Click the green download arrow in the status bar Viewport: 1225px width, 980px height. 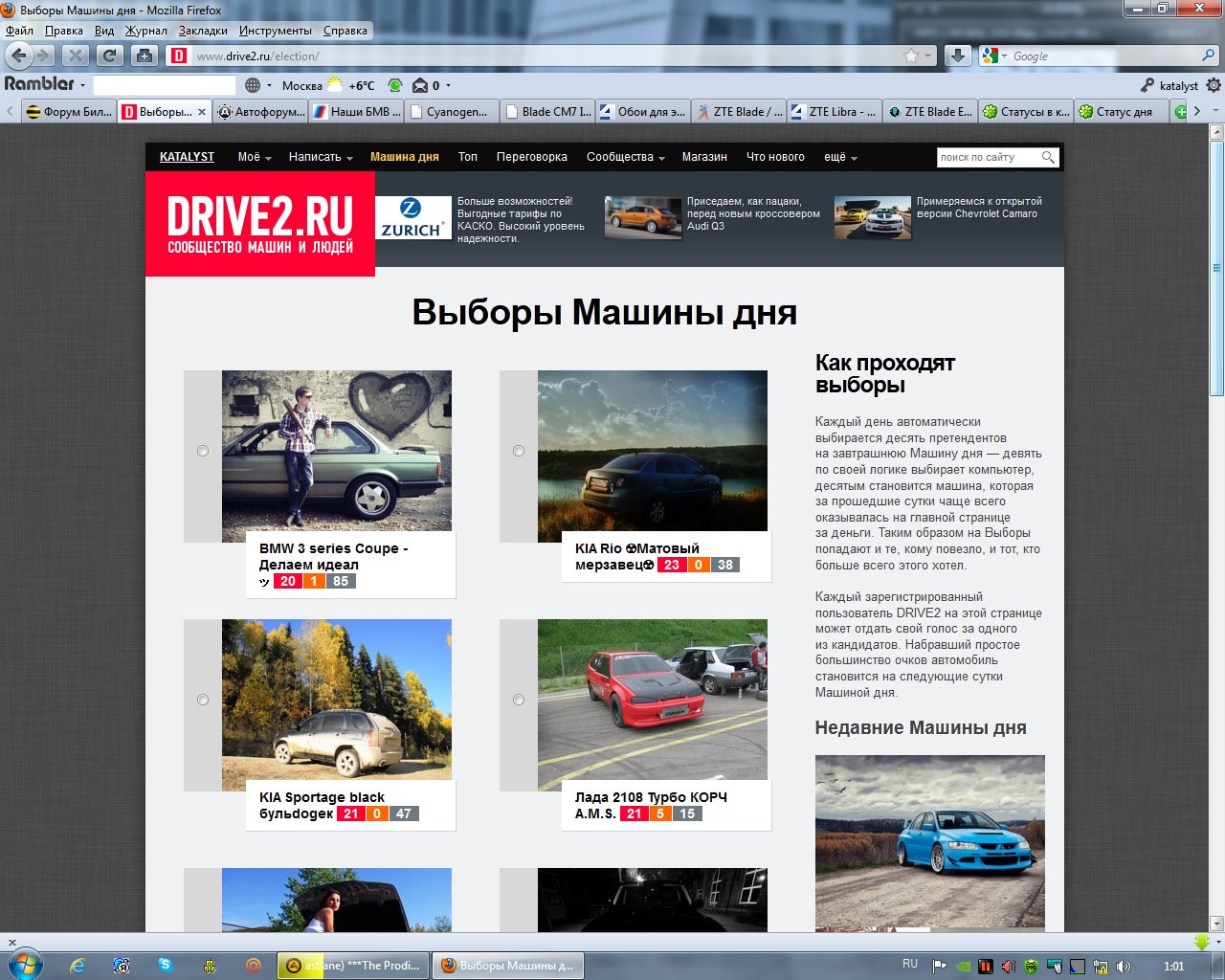click(1202, 942)
